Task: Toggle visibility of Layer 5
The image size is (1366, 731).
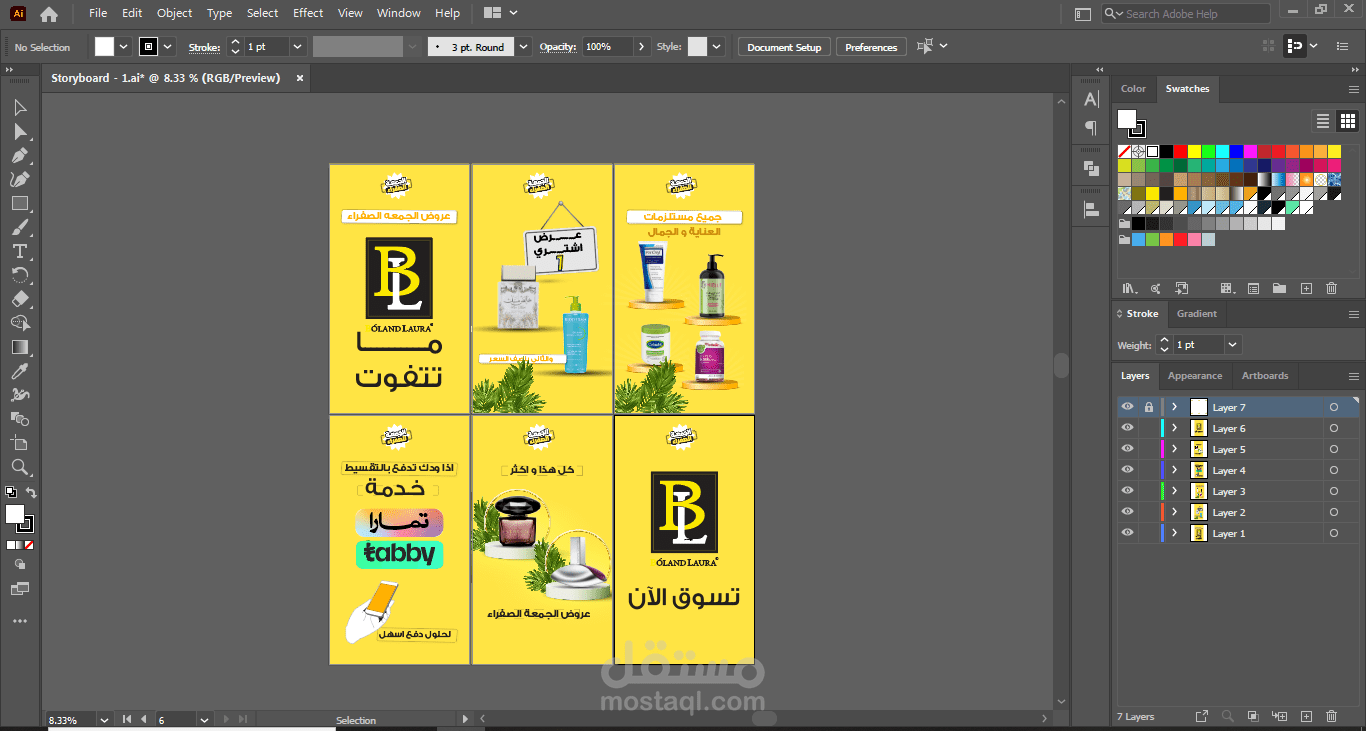Action: [1127, 449]
